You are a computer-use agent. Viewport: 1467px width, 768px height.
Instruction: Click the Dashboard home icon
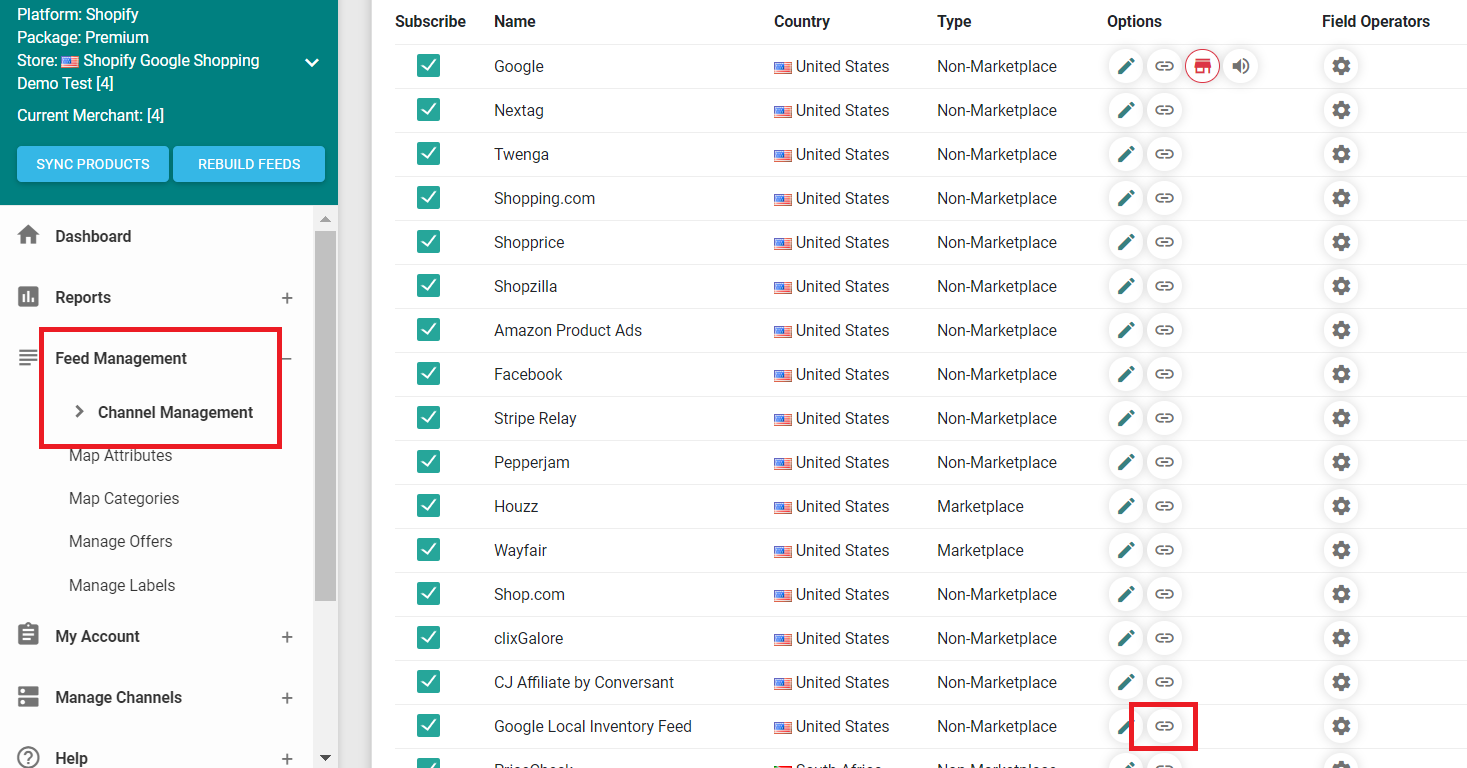click(x=29, y=236)
